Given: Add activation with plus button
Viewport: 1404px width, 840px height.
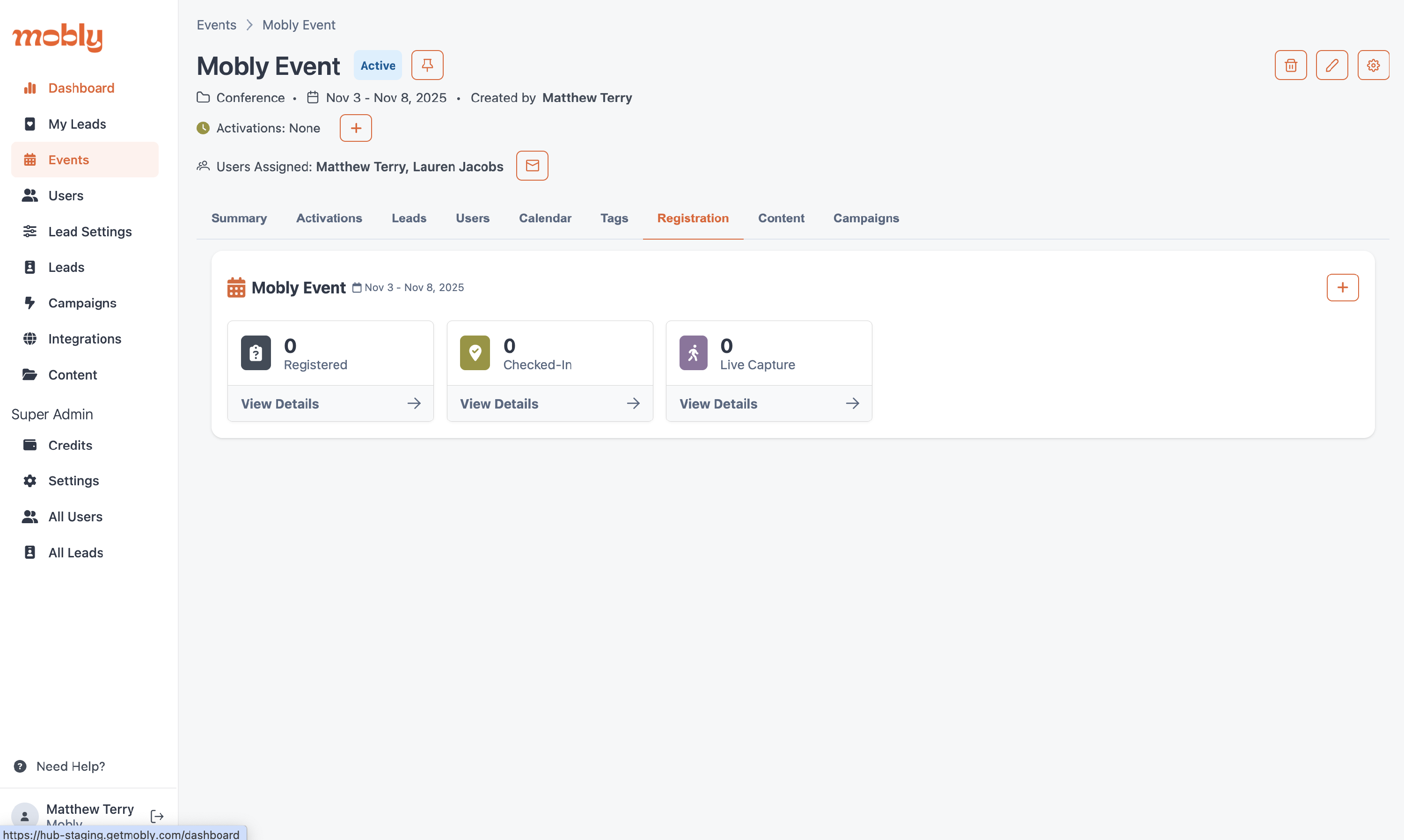Looking at the screenshot, I should [x=355, y=128].
